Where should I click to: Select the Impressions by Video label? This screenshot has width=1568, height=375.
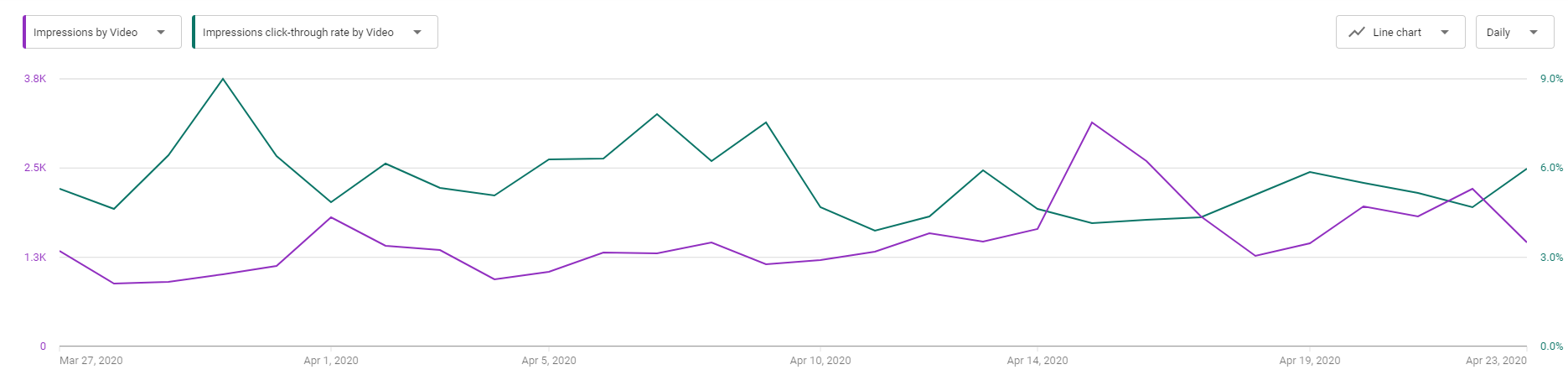click(x=85, y=33)
